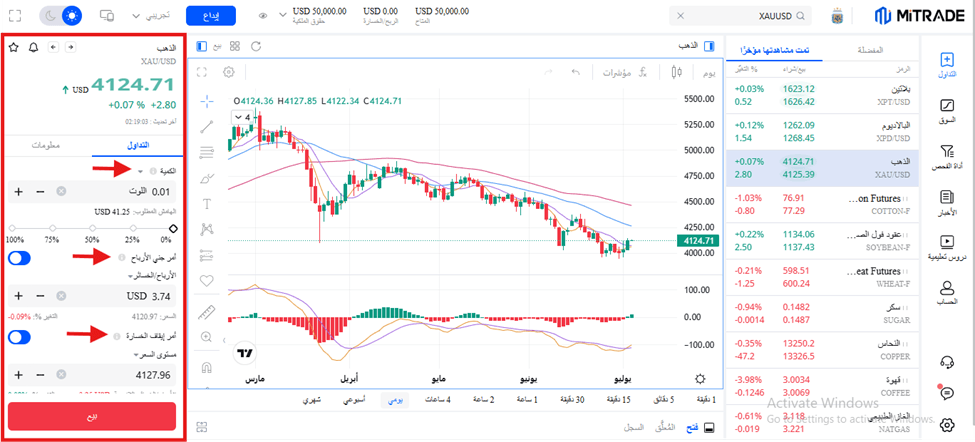Select the crosshair cursor drawing tool
The width and height of the screenshot is (975, 442).
(207, 101)
